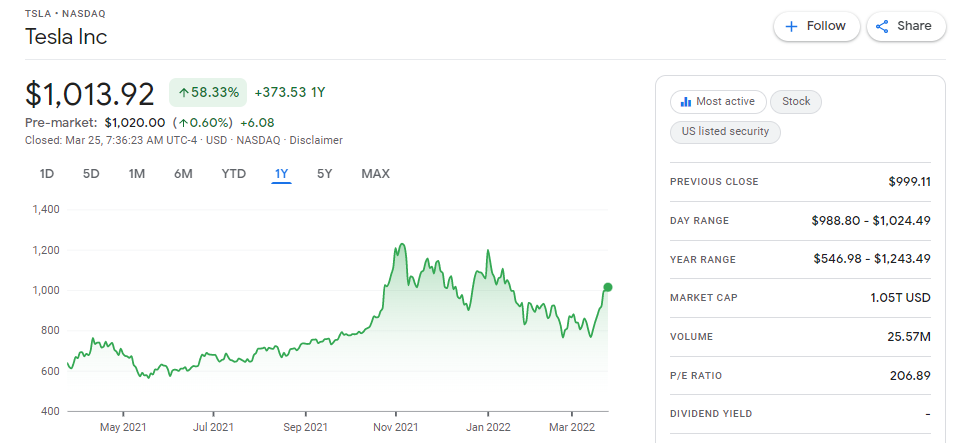Viewport: 968px width, 443px height.
Task: Click the Mar 2022 x-axis label
Action: tap(572, 427)
